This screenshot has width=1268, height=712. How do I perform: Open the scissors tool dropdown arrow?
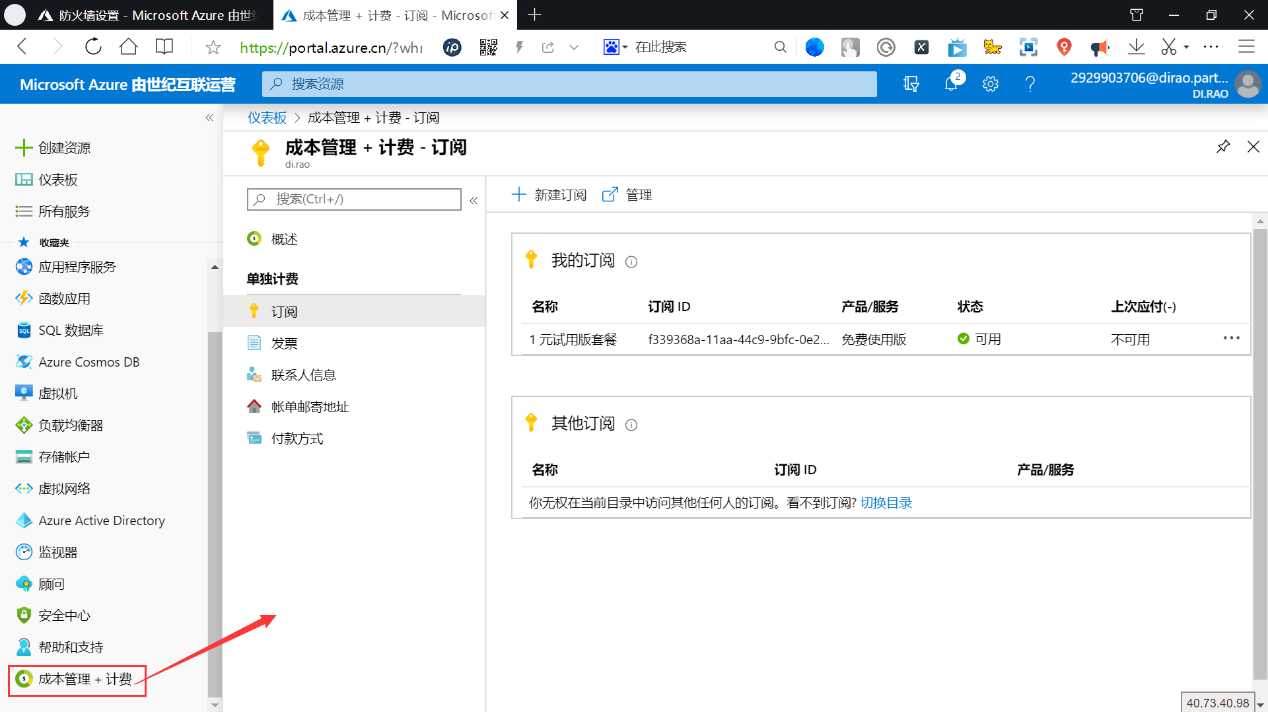1186,47
